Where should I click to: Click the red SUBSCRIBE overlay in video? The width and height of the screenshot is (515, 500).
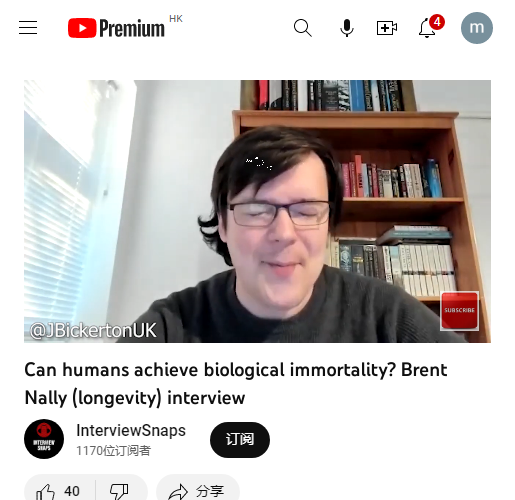coord(459,311)
